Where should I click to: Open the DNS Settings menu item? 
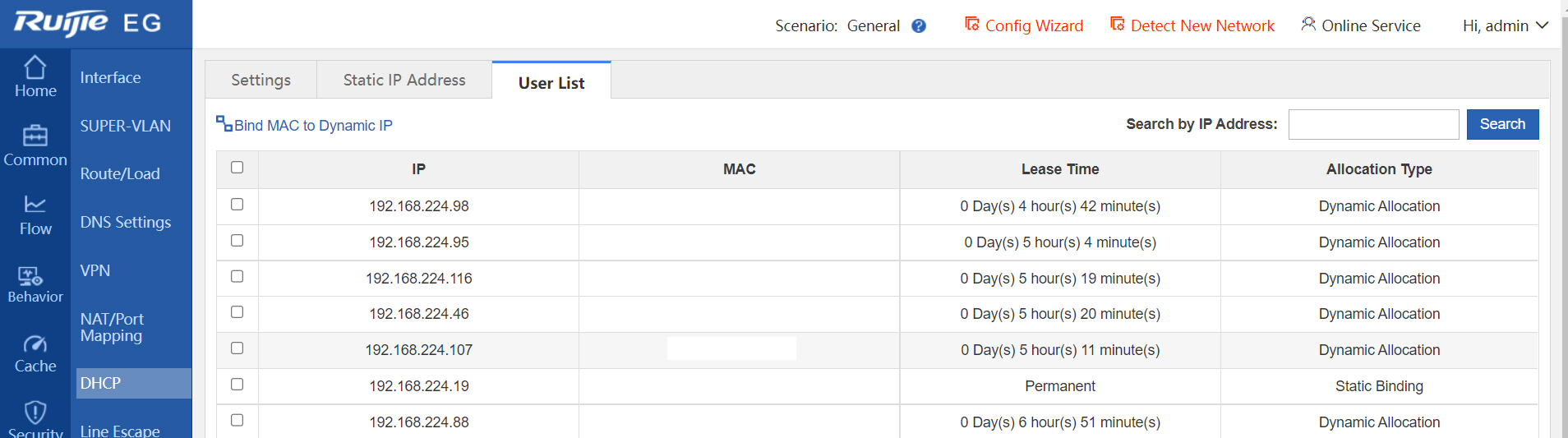[x=126, y=223]
